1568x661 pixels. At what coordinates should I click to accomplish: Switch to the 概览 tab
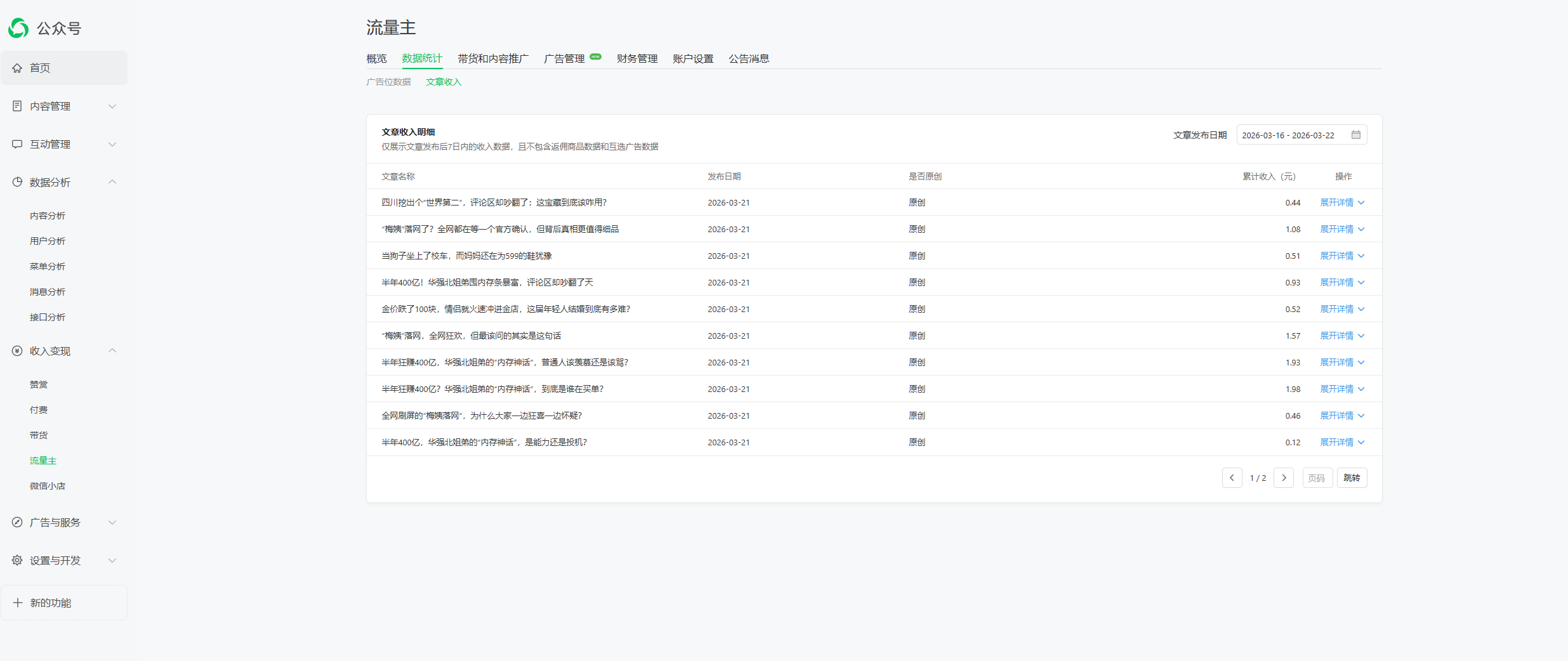tap(376, 58)
